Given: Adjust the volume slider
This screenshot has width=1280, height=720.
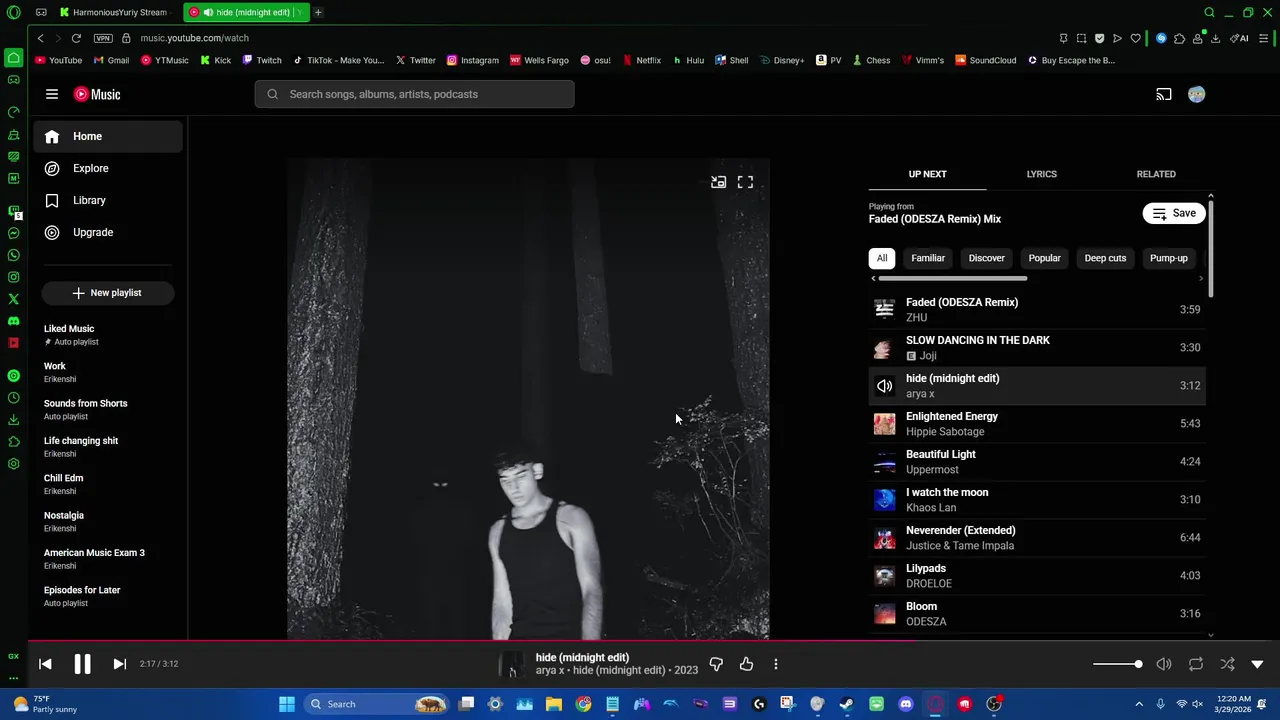Looking at the screenshot, I should coord(1118,664).
